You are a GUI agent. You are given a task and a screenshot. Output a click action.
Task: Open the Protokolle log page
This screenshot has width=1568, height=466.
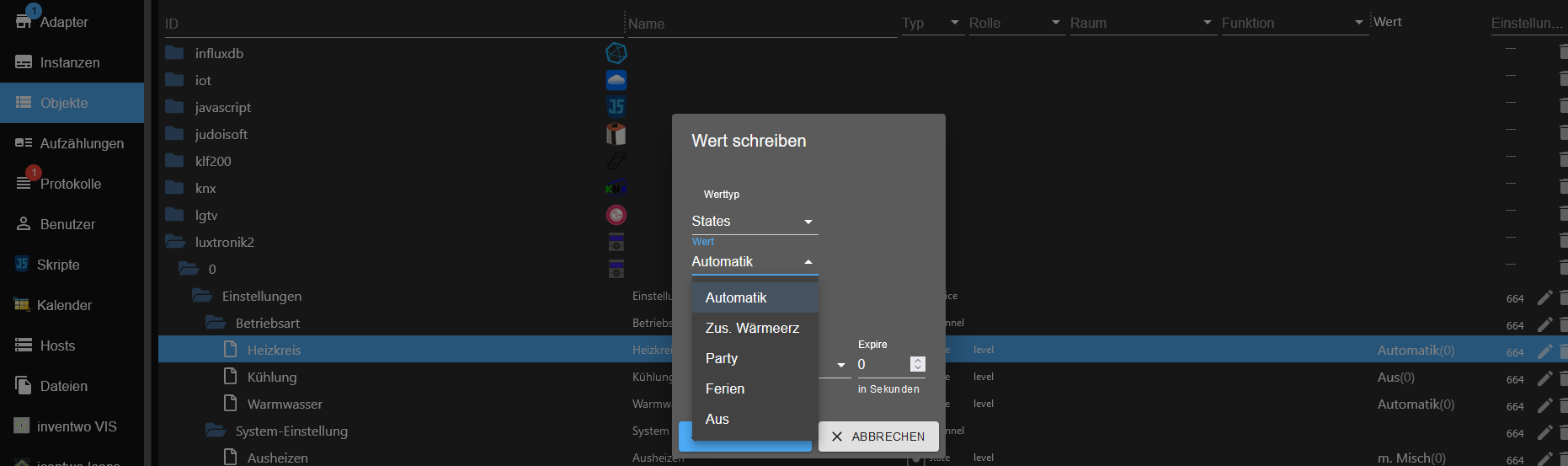pos(70,184)
